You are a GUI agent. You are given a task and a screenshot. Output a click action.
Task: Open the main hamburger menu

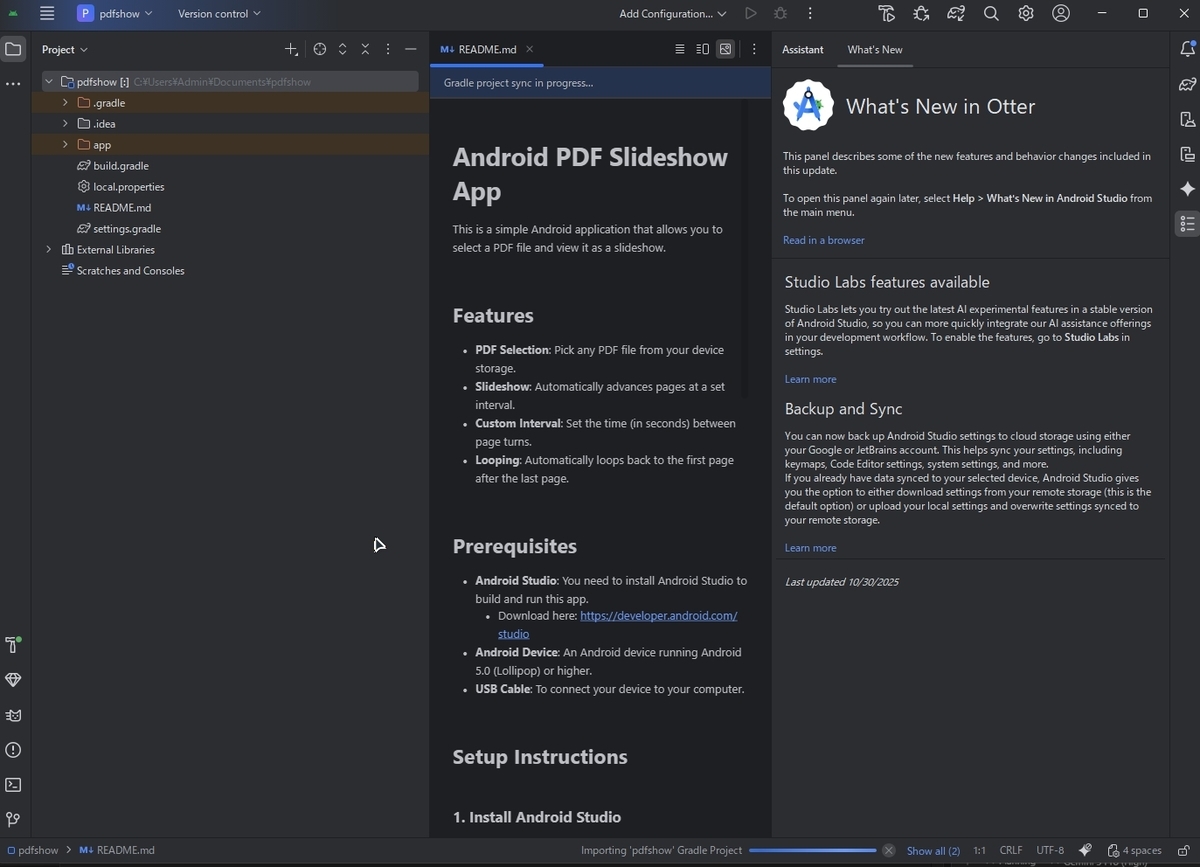point(47,14)
